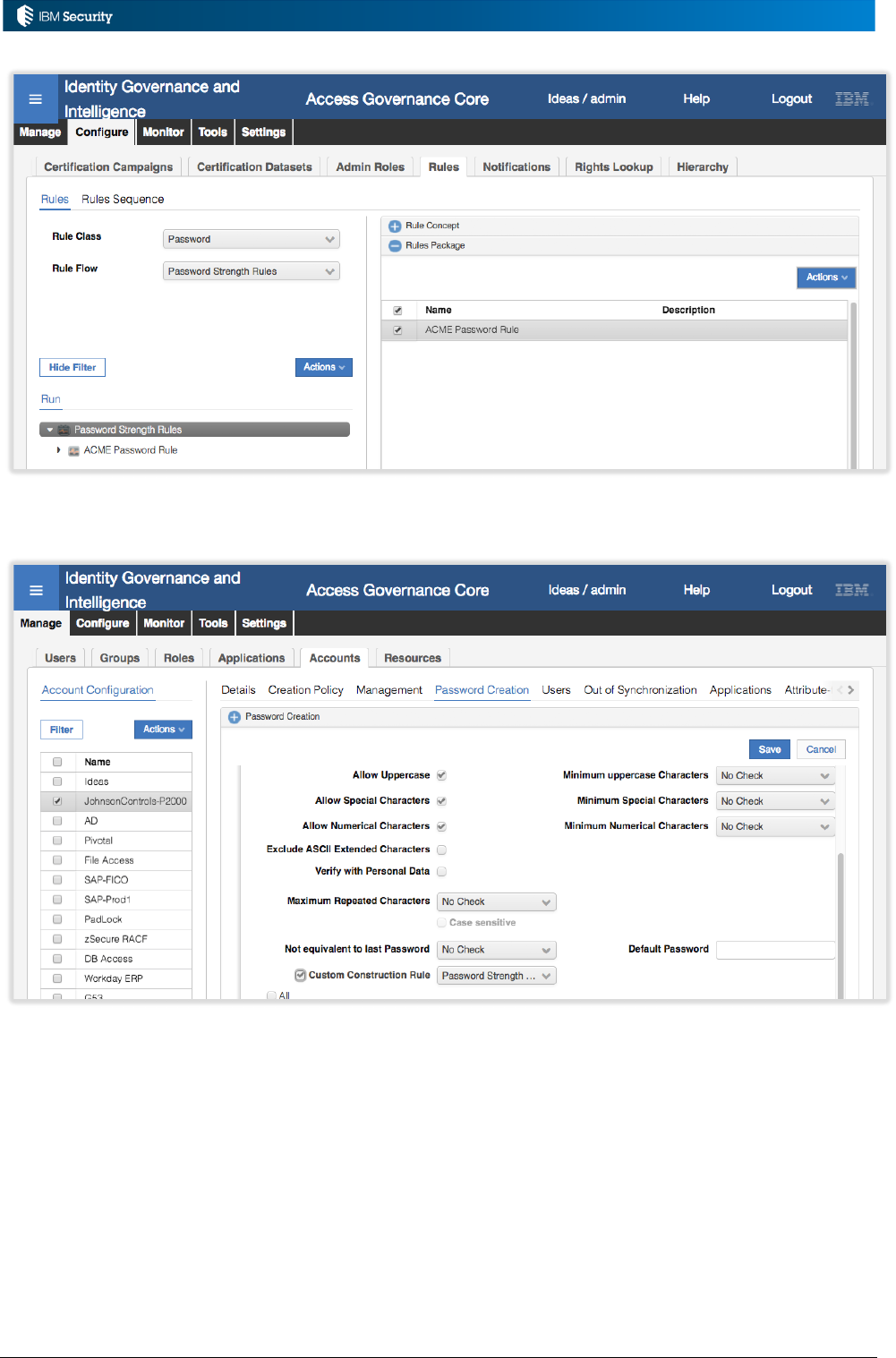Click the ACME Password Rule tree node icon

(74, 451)
